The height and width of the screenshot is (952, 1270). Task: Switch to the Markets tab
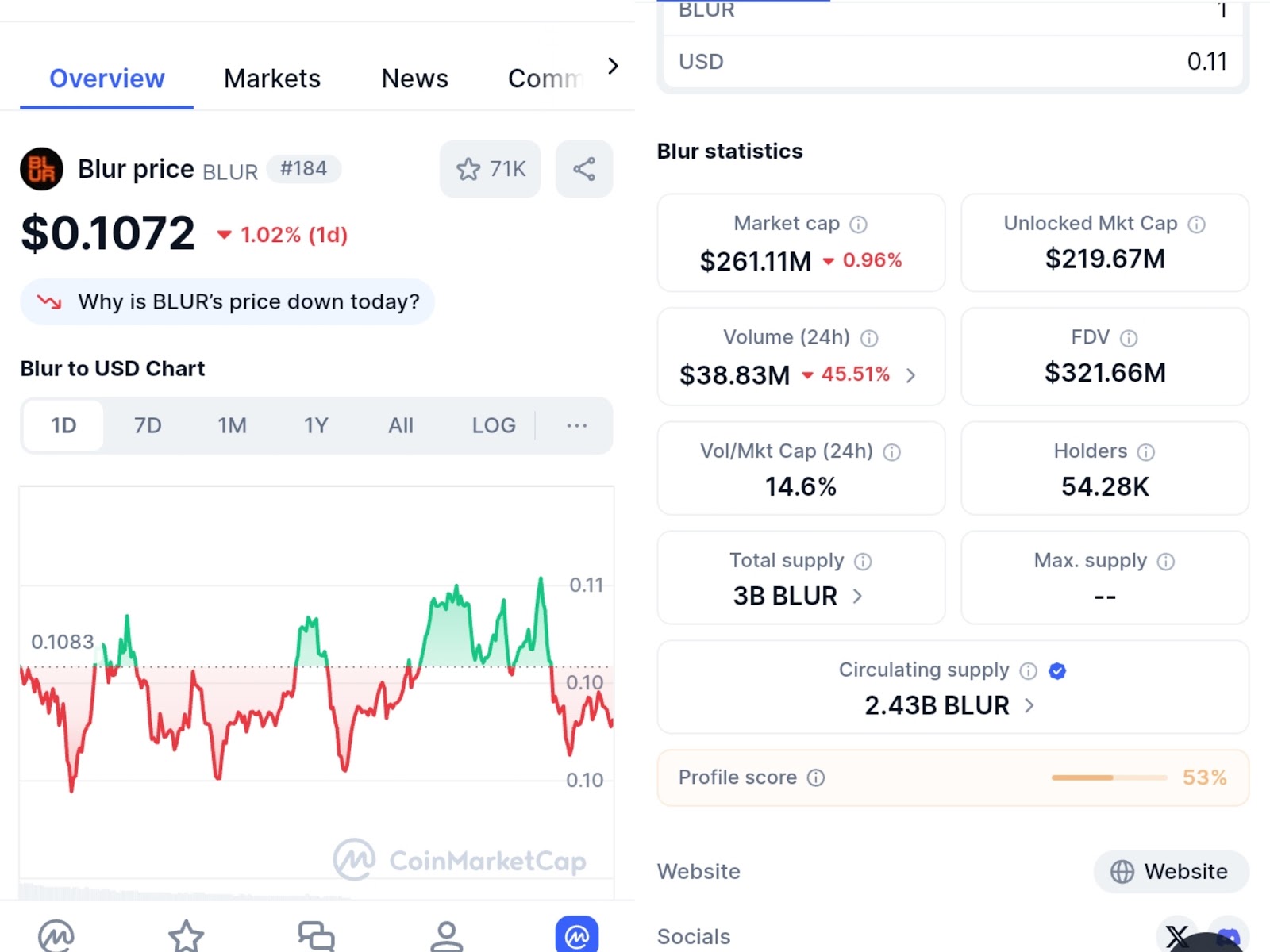click(271, 79)
